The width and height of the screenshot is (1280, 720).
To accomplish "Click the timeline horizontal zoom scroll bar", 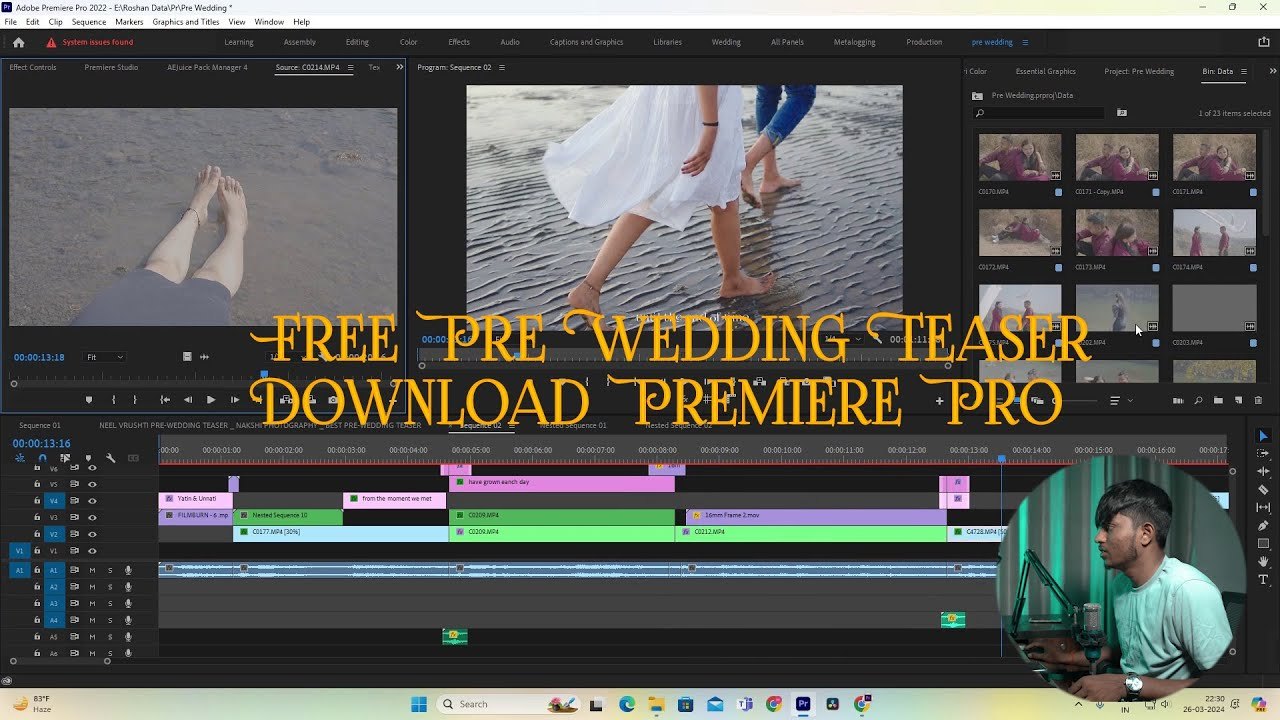I will 59,661.
